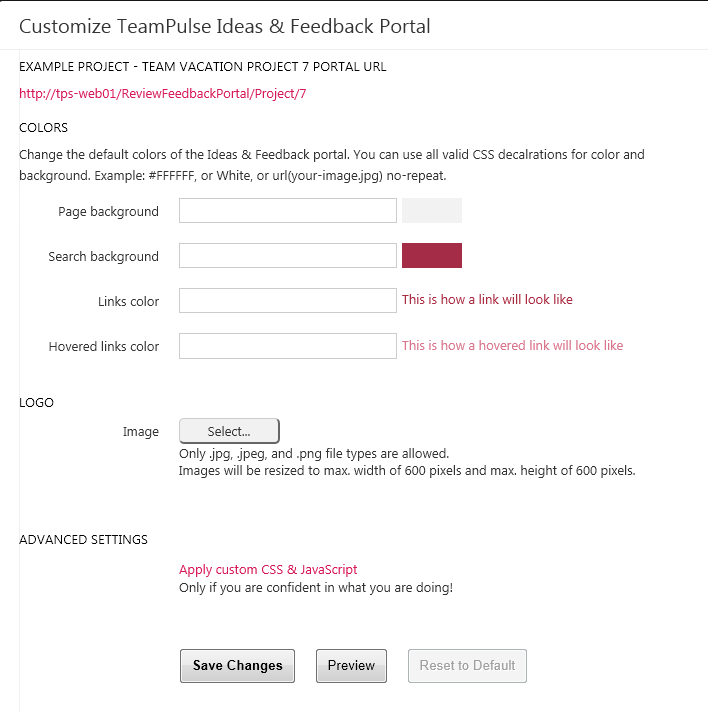Open the logo image Select... button

pyautogui.click(x=229, y=431)
